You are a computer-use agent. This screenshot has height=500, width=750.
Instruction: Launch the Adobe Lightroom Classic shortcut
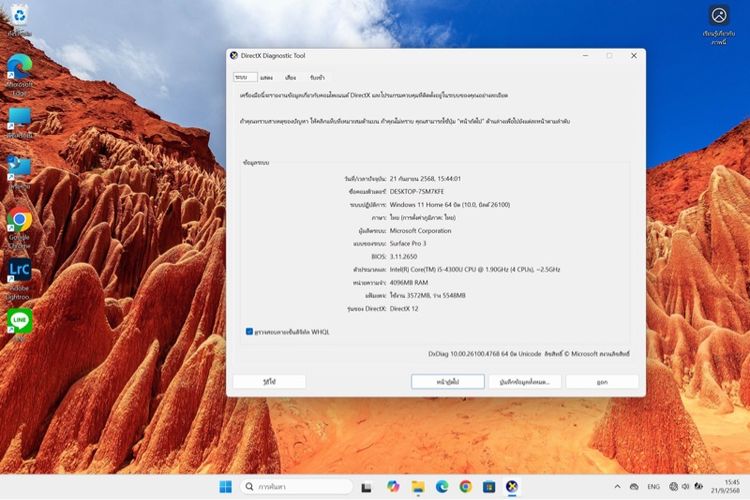click(x=20, y=278)
